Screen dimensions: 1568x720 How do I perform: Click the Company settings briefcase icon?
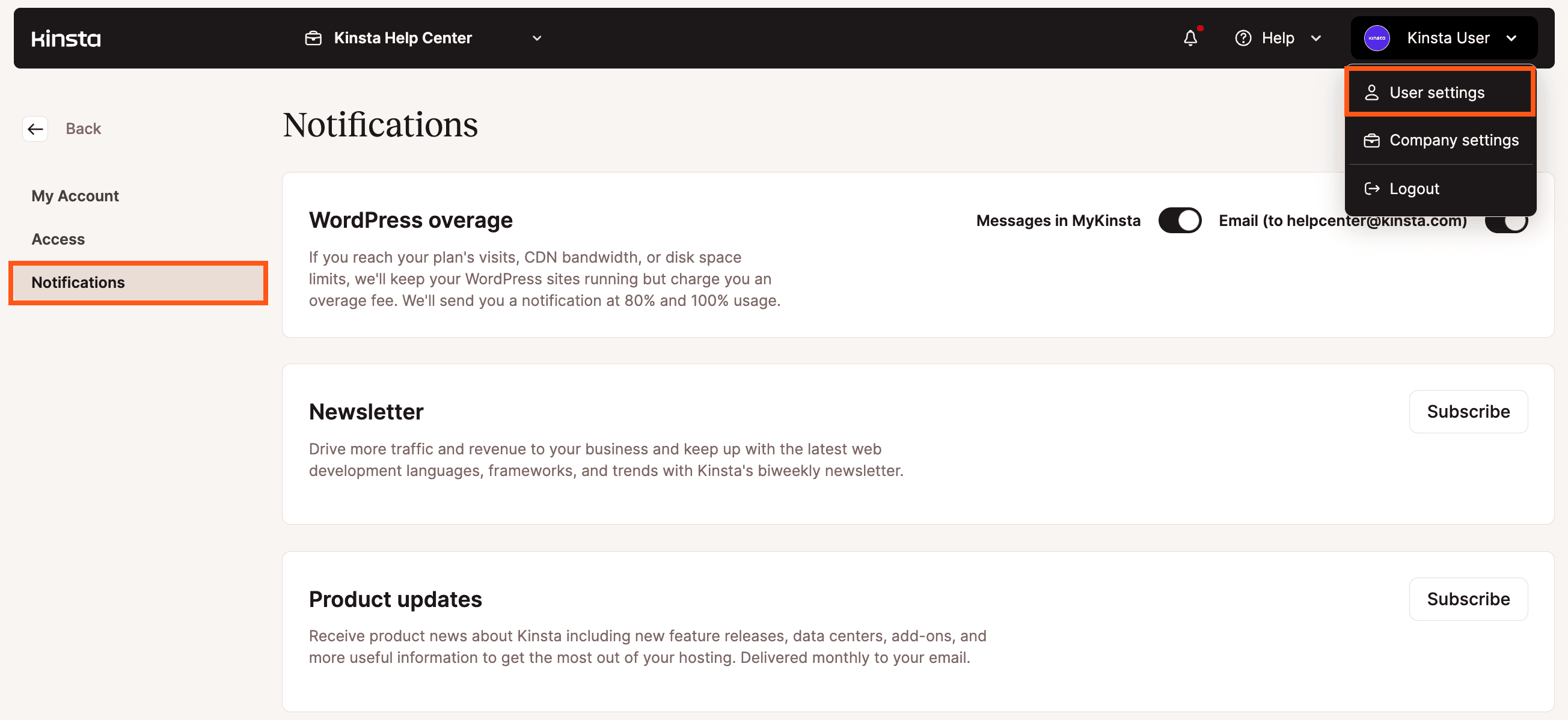[x=1371, y=141]
